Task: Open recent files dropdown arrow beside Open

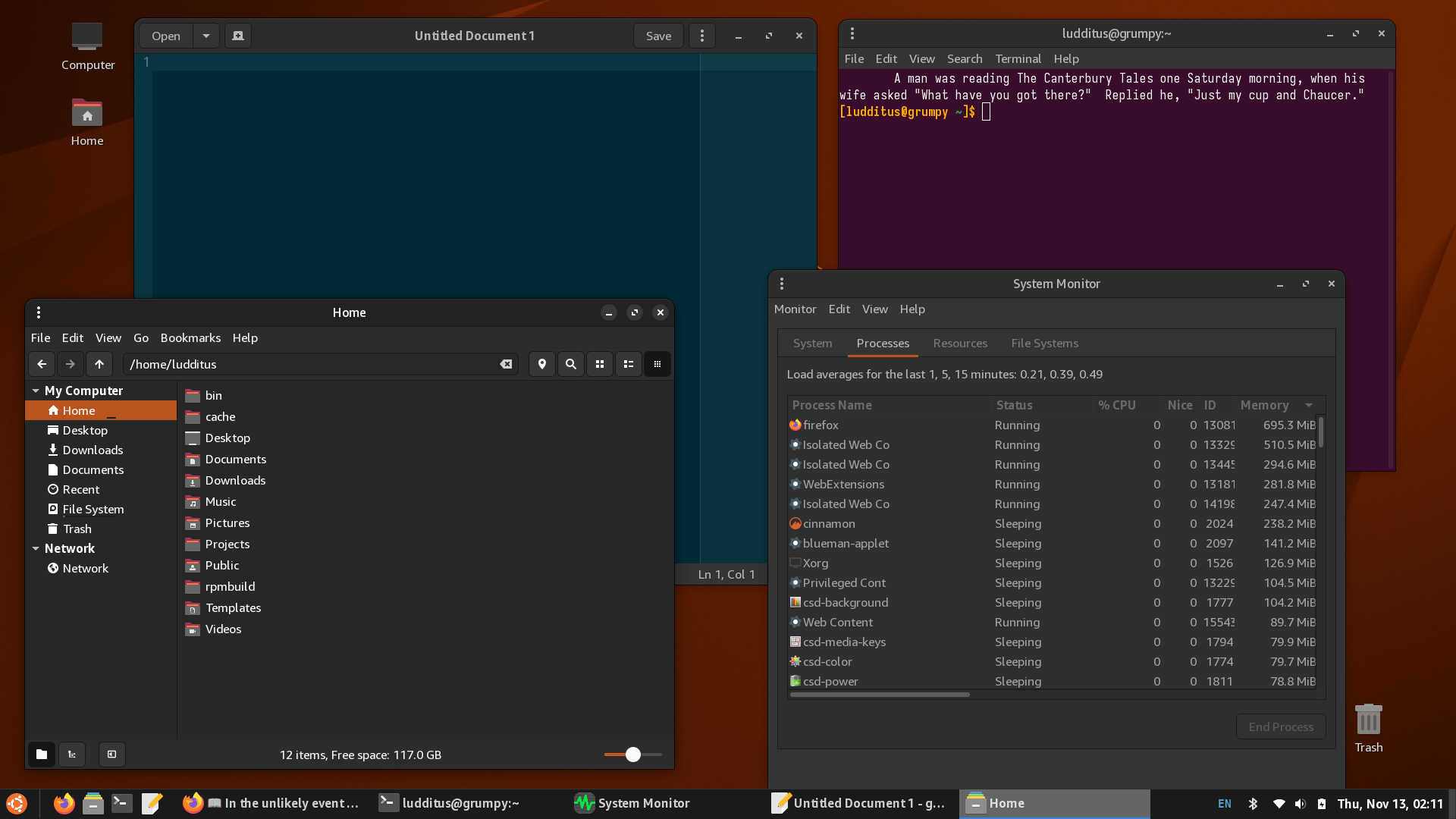Action: point(206,36)
